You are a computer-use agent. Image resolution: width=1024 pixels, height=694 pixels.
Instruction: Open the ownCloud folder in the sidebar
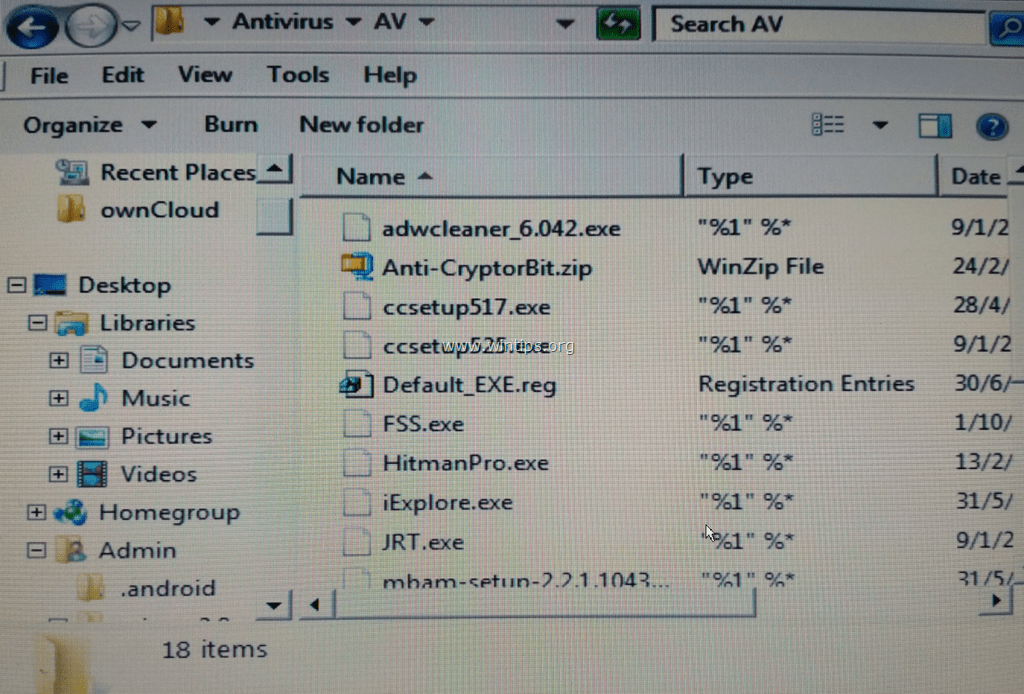(159, 210)
